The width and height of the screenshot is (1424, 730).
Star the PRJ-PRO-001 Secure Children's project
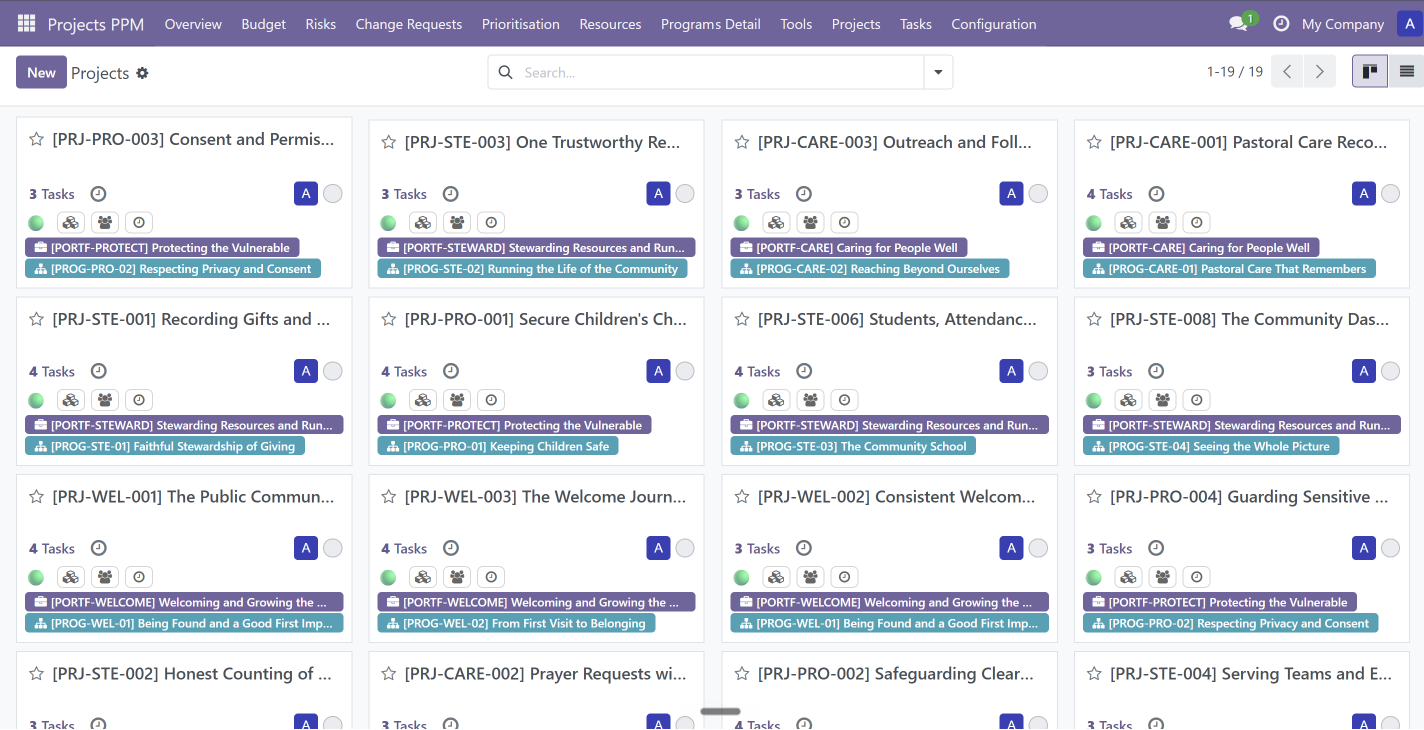pos(389,320)
